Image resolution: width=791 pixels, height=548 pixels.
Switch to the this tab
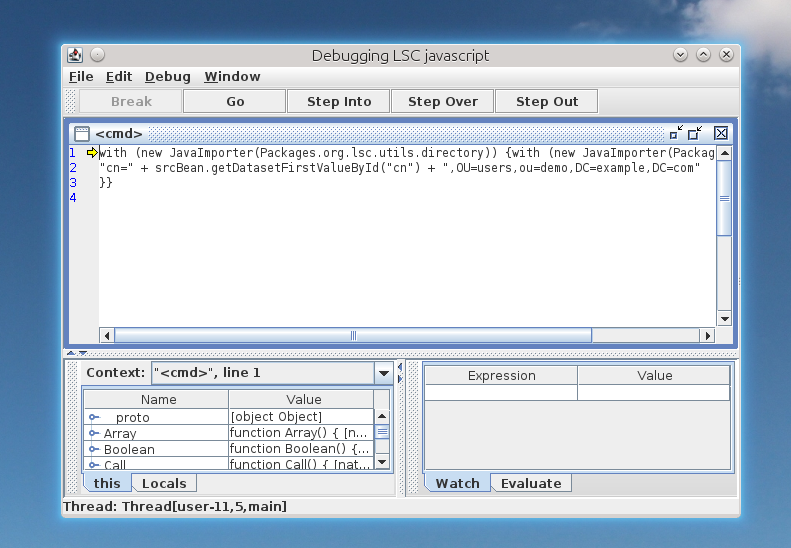[107, 483]
